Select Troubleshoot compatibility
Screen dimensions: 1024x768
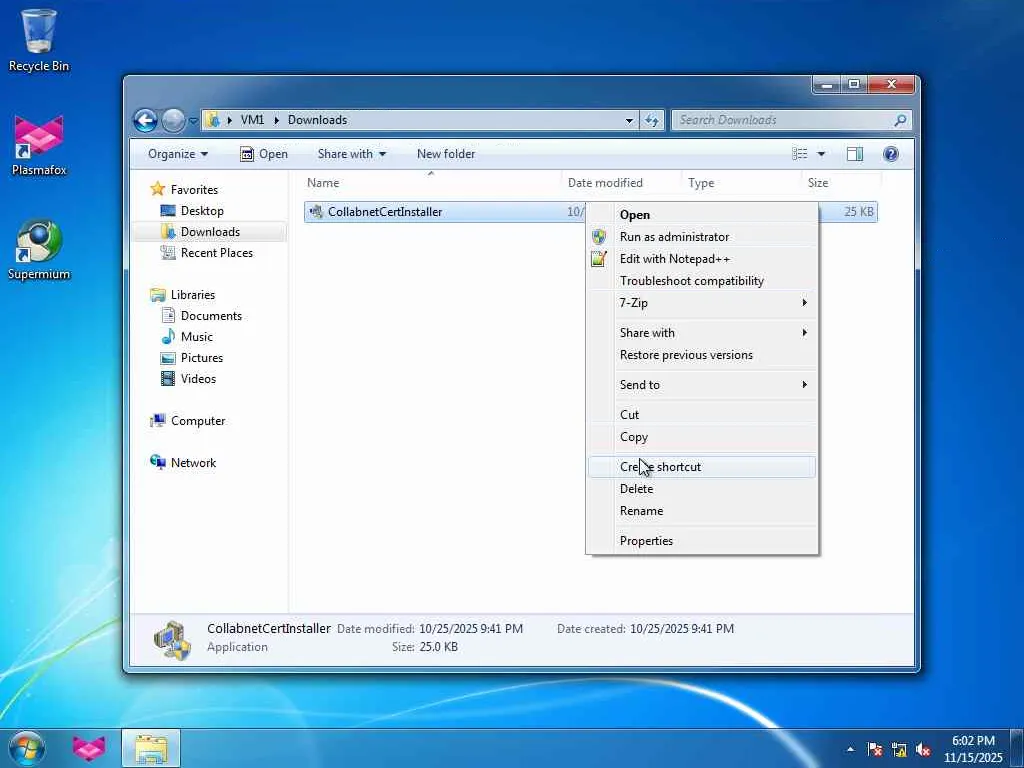point(702,281)
